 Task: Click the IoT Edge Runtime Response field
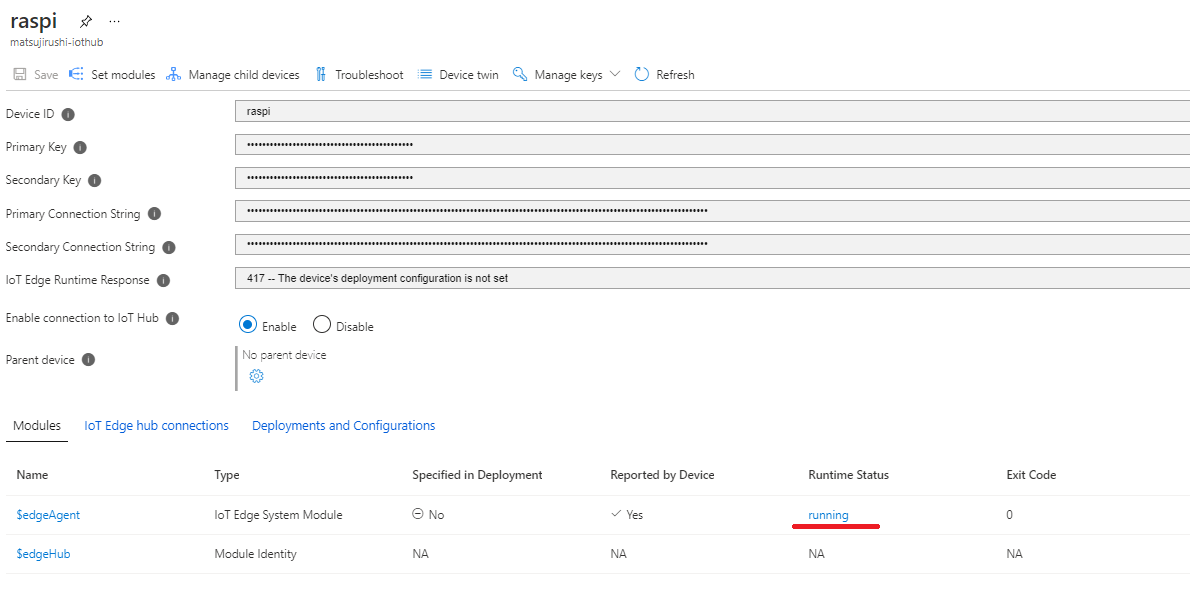tap(713, 278)
